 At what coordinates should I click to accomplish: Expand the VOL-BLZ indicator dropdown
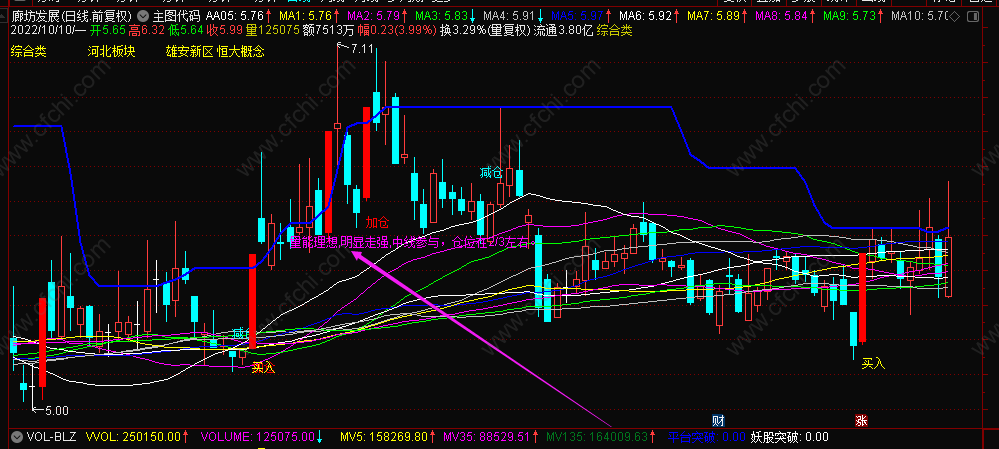click(17, 438)
